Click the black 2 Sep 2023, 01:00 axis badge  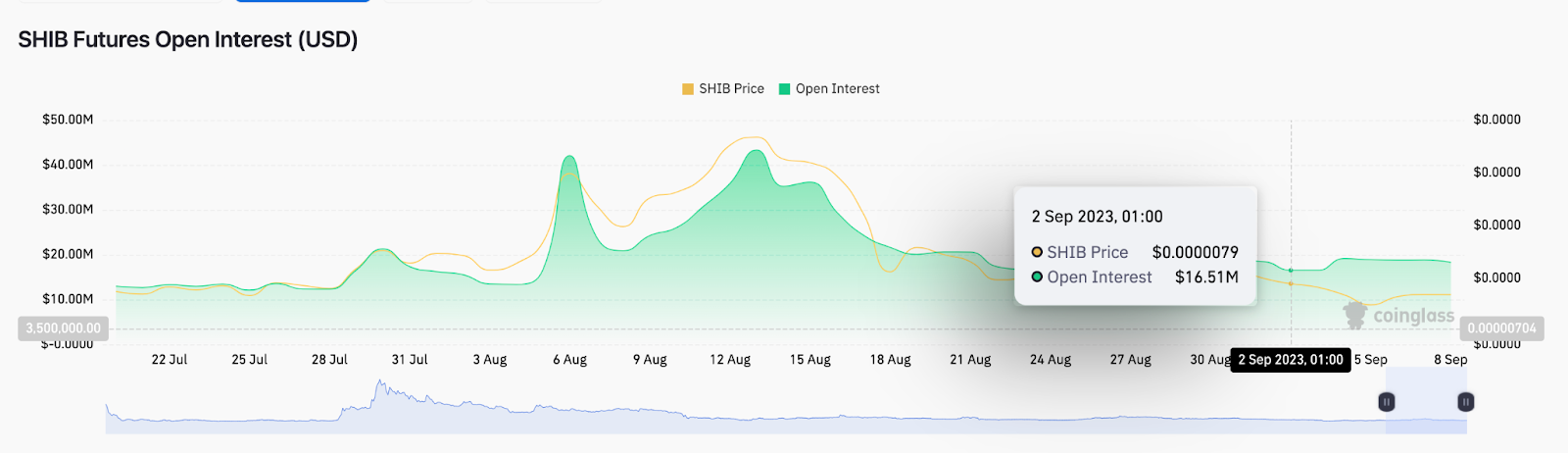click(x=1291, y=360)
